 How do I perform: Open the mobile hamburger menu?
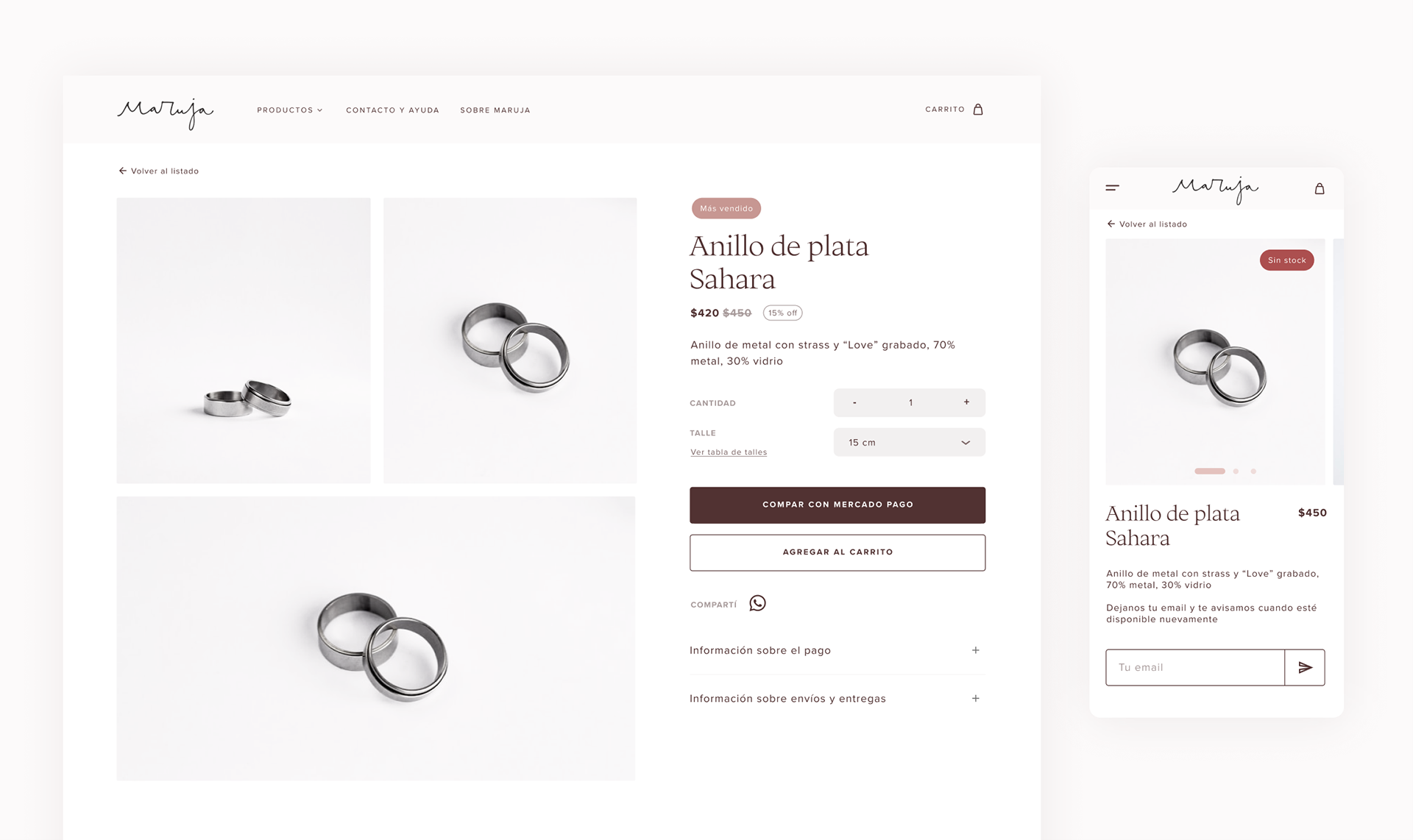point(1112,188)
